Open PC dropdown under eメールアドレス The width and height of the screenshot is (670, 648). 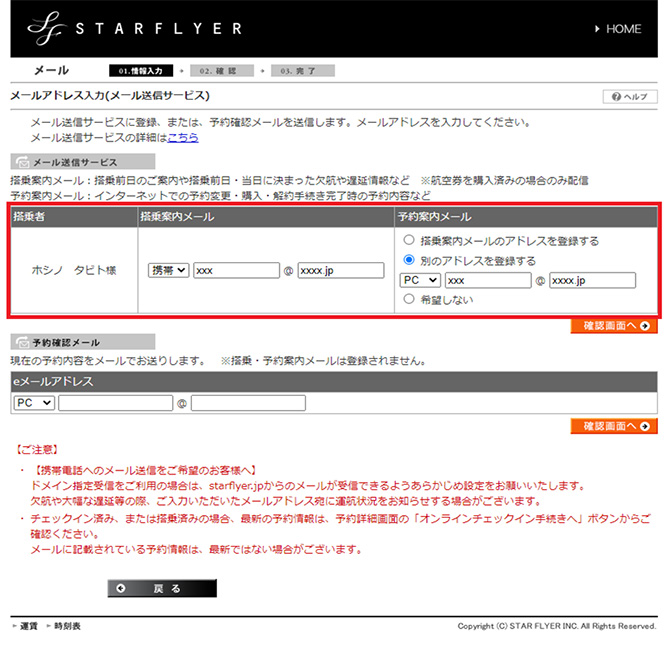[34, 403]
